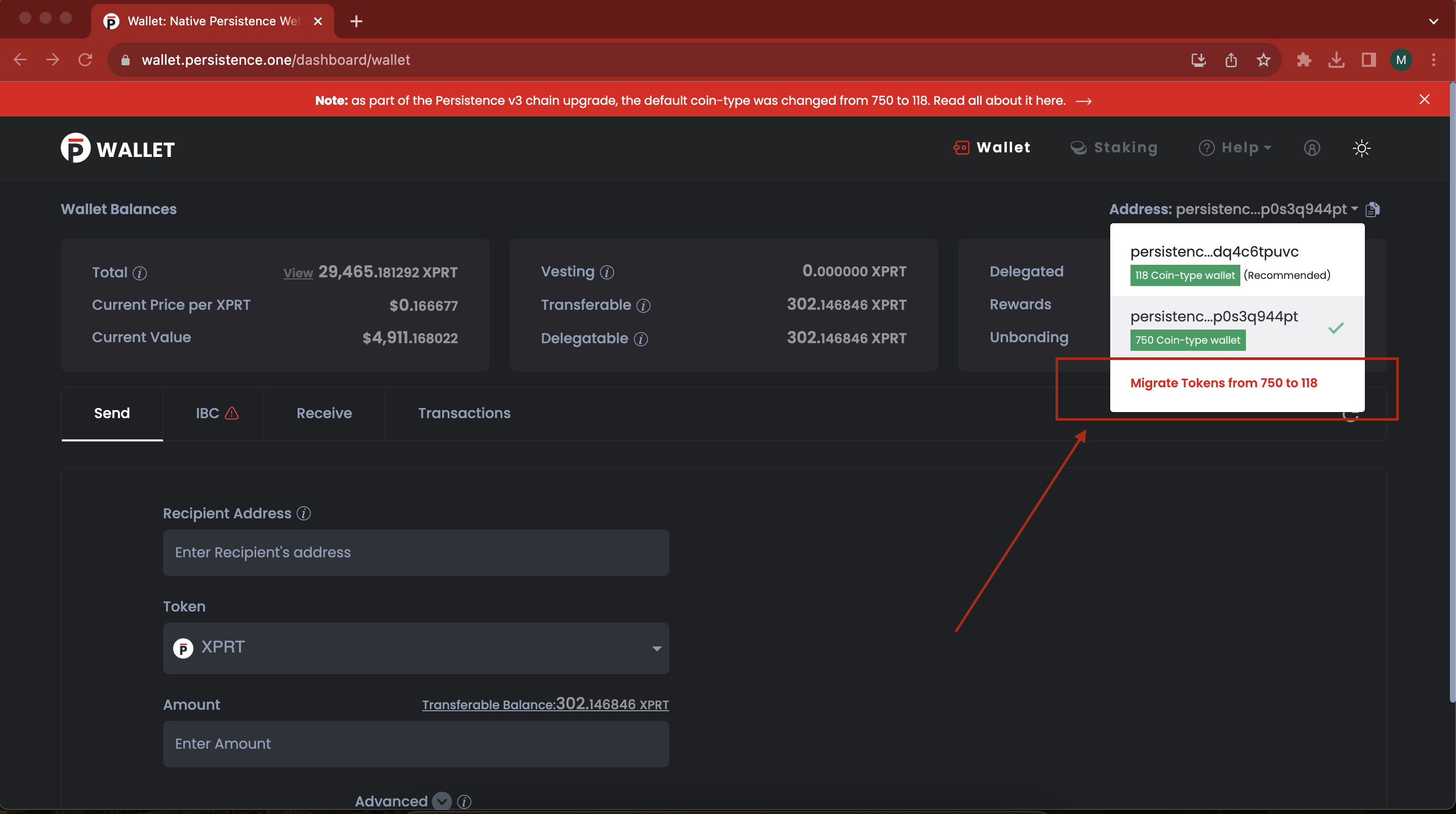Open the account keys profile icon

click(x=1312, y=148)
